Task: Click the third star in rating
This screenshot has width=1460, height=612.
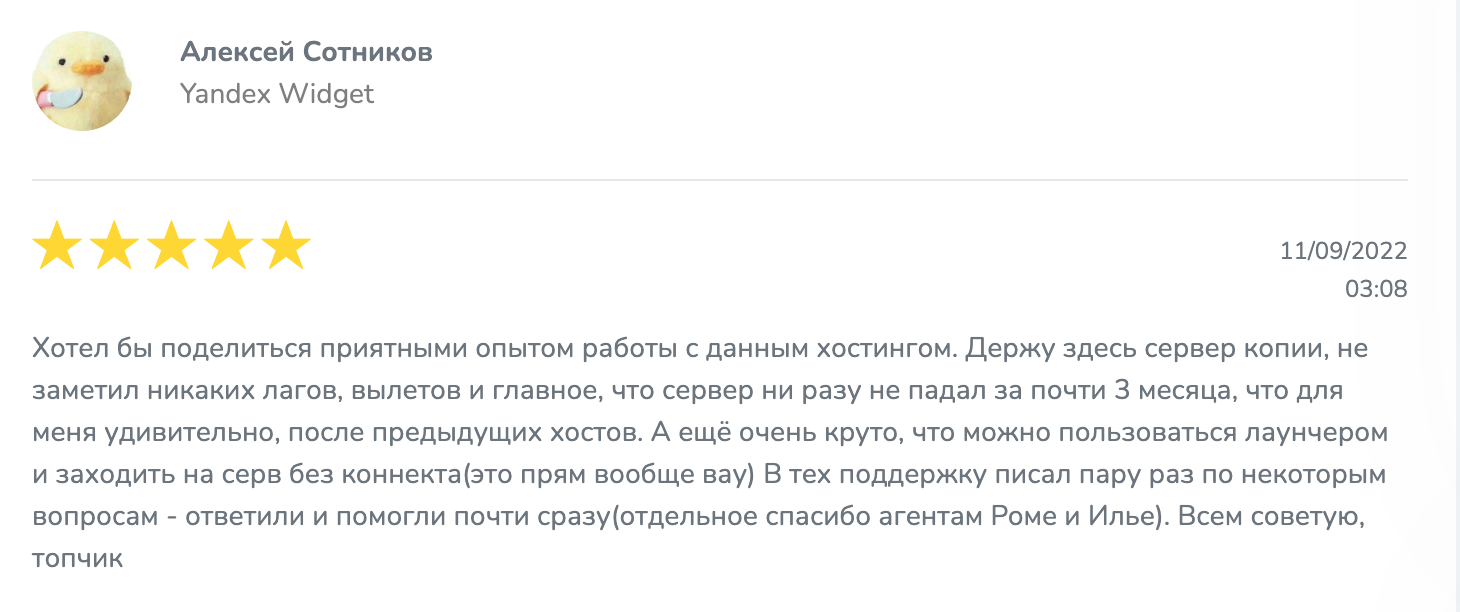Action: (x=171, y=247)
